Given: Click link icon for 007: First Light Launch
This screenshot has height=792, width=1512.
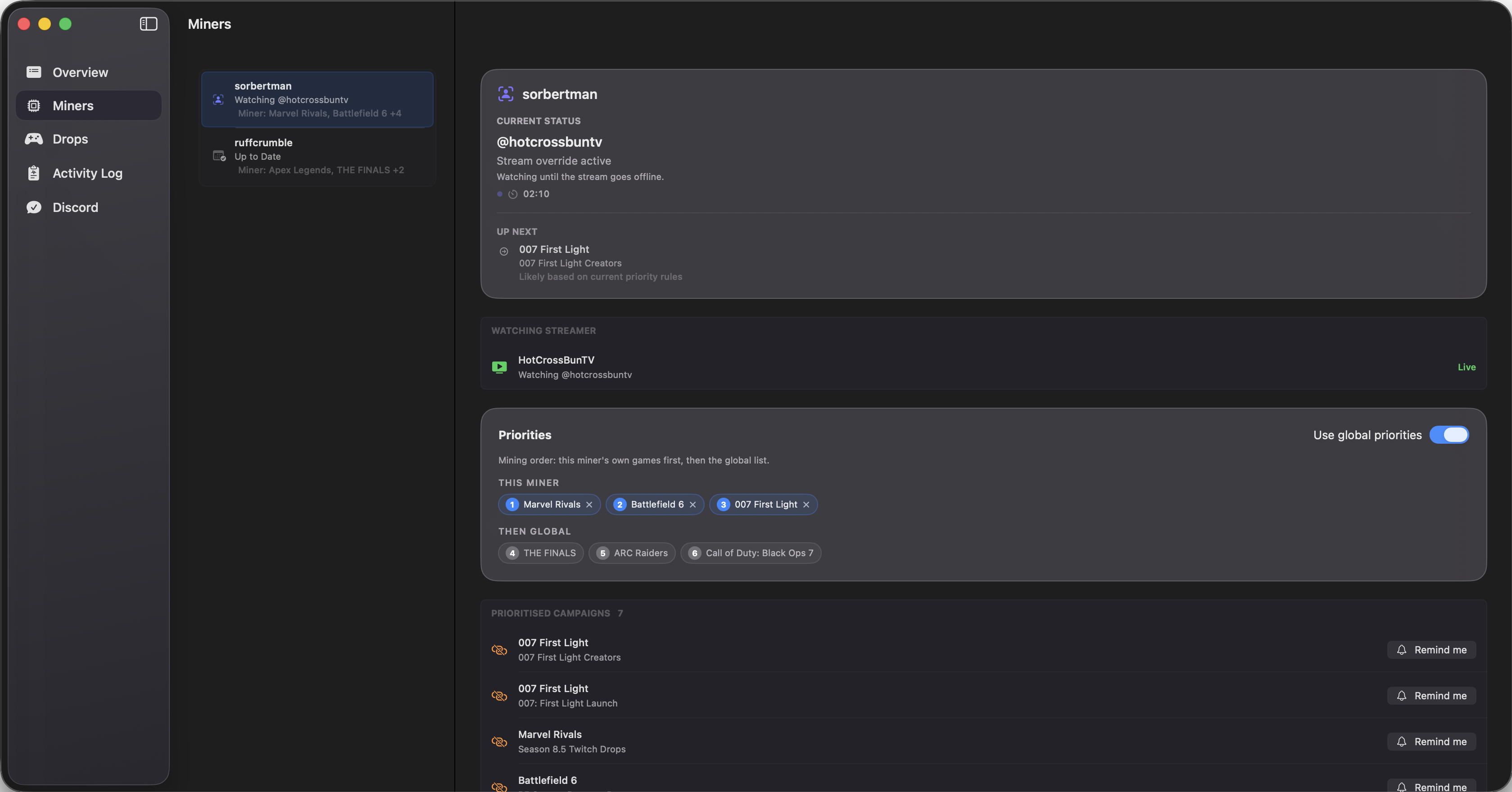Looking at the screenshot, I should 499,696.
